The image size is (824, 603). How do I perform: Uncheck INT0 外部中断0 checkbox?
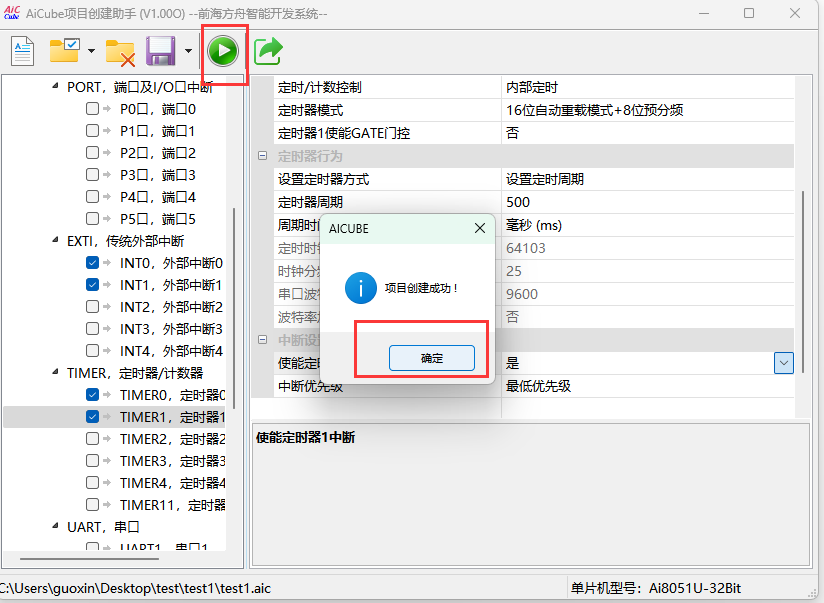[92, 262]
